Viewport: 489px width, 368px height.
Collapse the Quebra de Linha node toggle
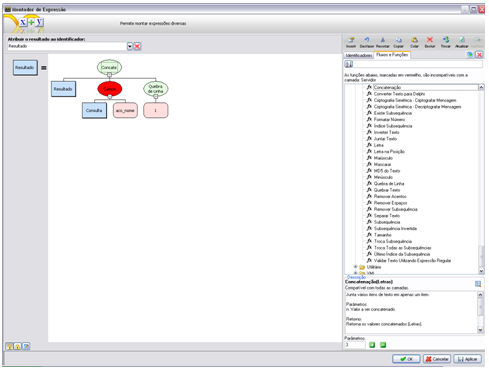pos(156,97)
